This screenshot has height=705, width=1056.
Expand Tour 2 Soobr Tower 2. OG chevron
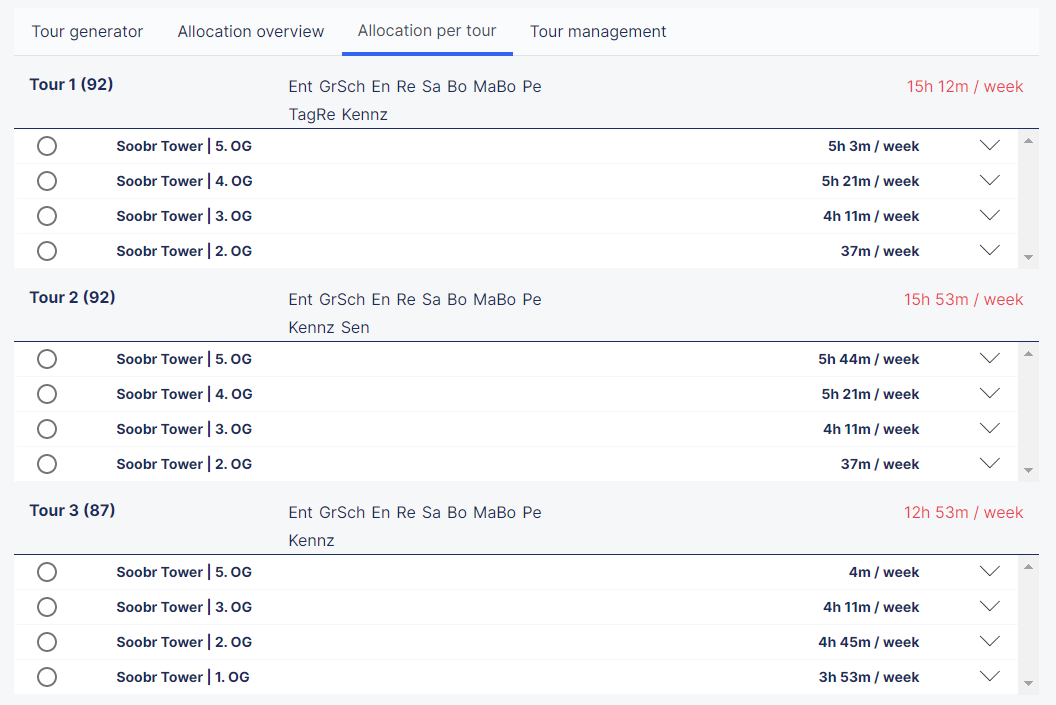click(990, 464)
